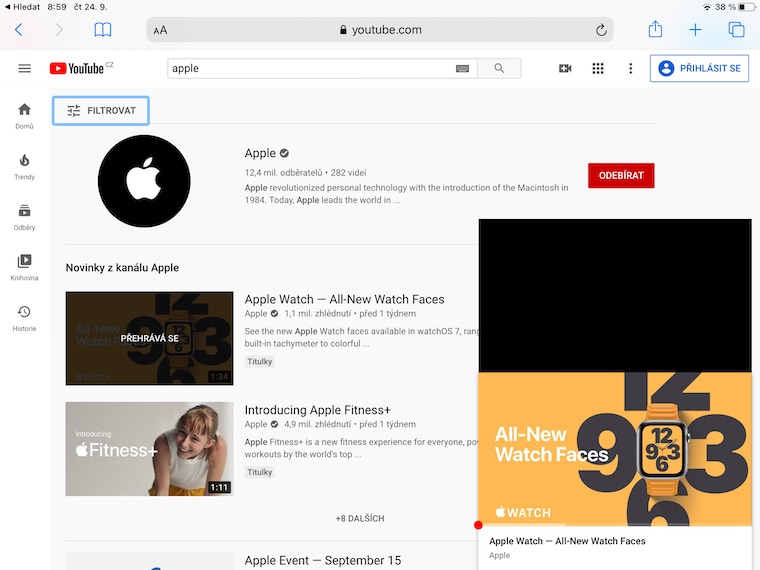Image resolution: width=760 pixels, height=570 pixels.
Task: Subscribe with the ODEBÍRAT button
Action: tap(621, 175)
